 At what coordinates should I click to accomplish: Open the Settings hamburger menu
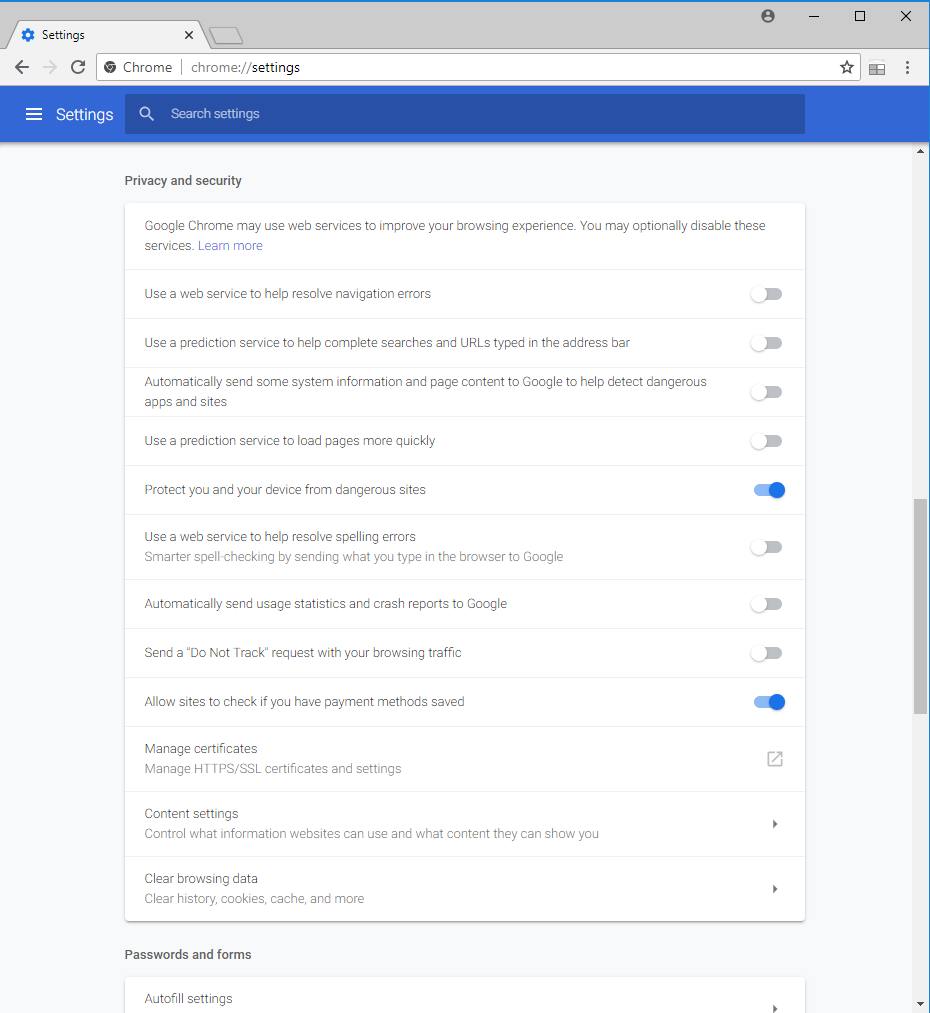click(34, 114)
